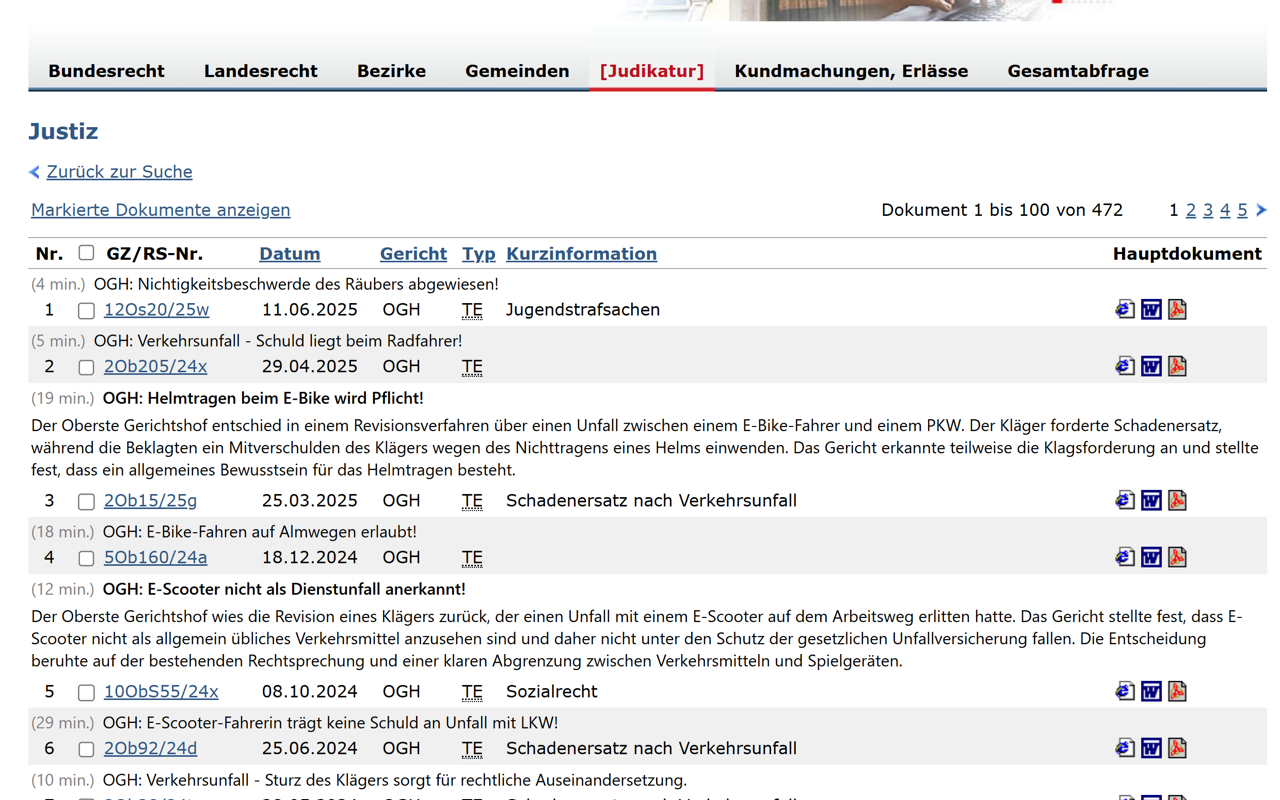Image resolution: width=1280 pixels, height=800 pixels.
Task: Download Word file for 2Ob92/24d
Action: click(1151, 749)
